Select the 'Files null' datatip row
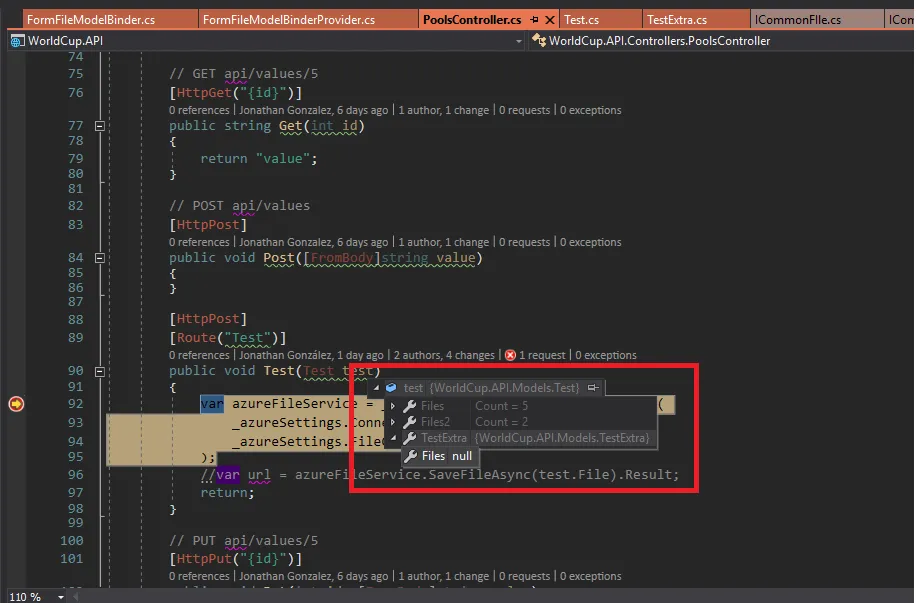This screenshot has height=603, width=916. point(439,456)
